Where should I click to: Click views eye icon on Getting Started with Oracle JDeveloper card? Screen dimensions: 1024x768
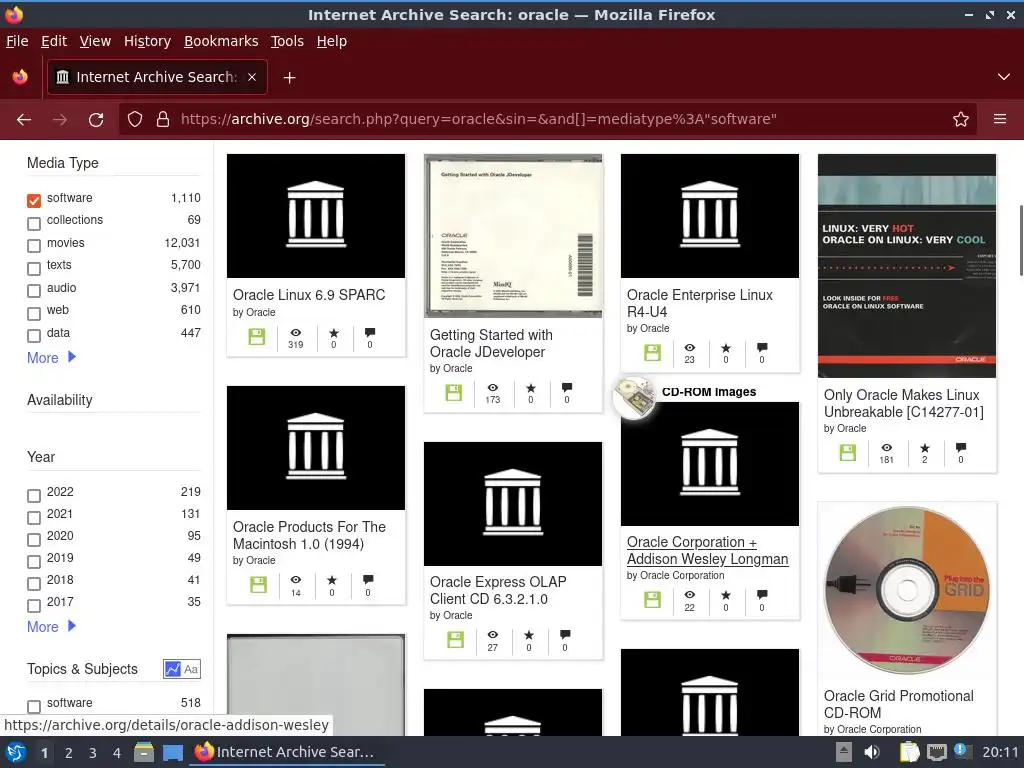click(493, 388)
